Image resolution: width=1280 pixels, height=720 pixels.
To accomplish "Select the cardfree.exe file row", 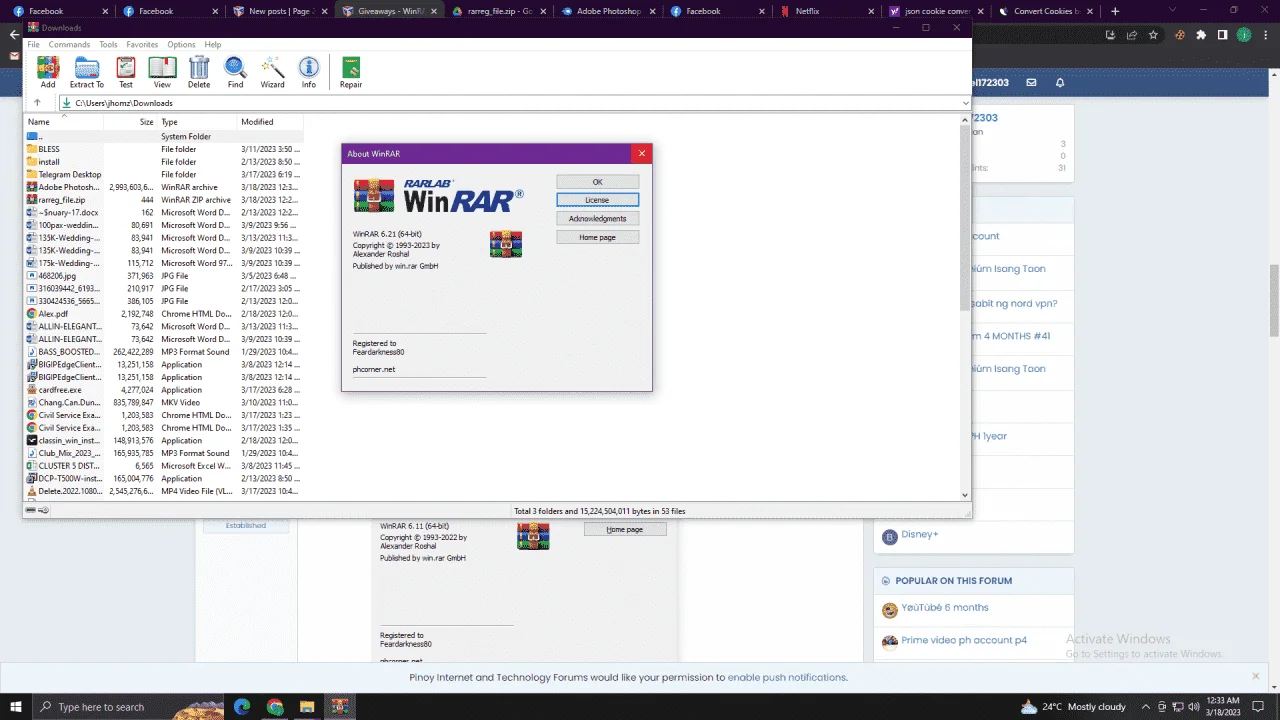I will [163, 390].
